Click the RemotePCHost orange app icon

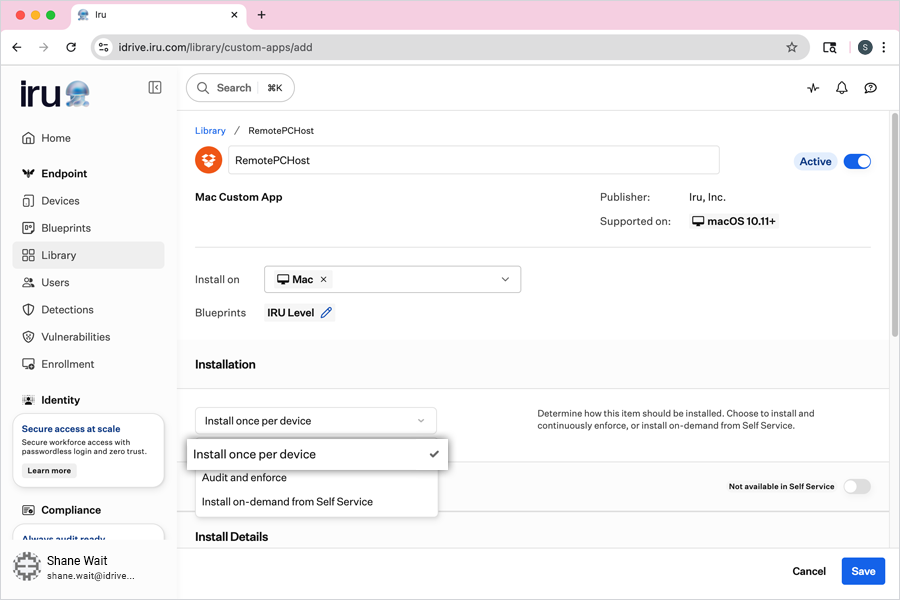208,160
